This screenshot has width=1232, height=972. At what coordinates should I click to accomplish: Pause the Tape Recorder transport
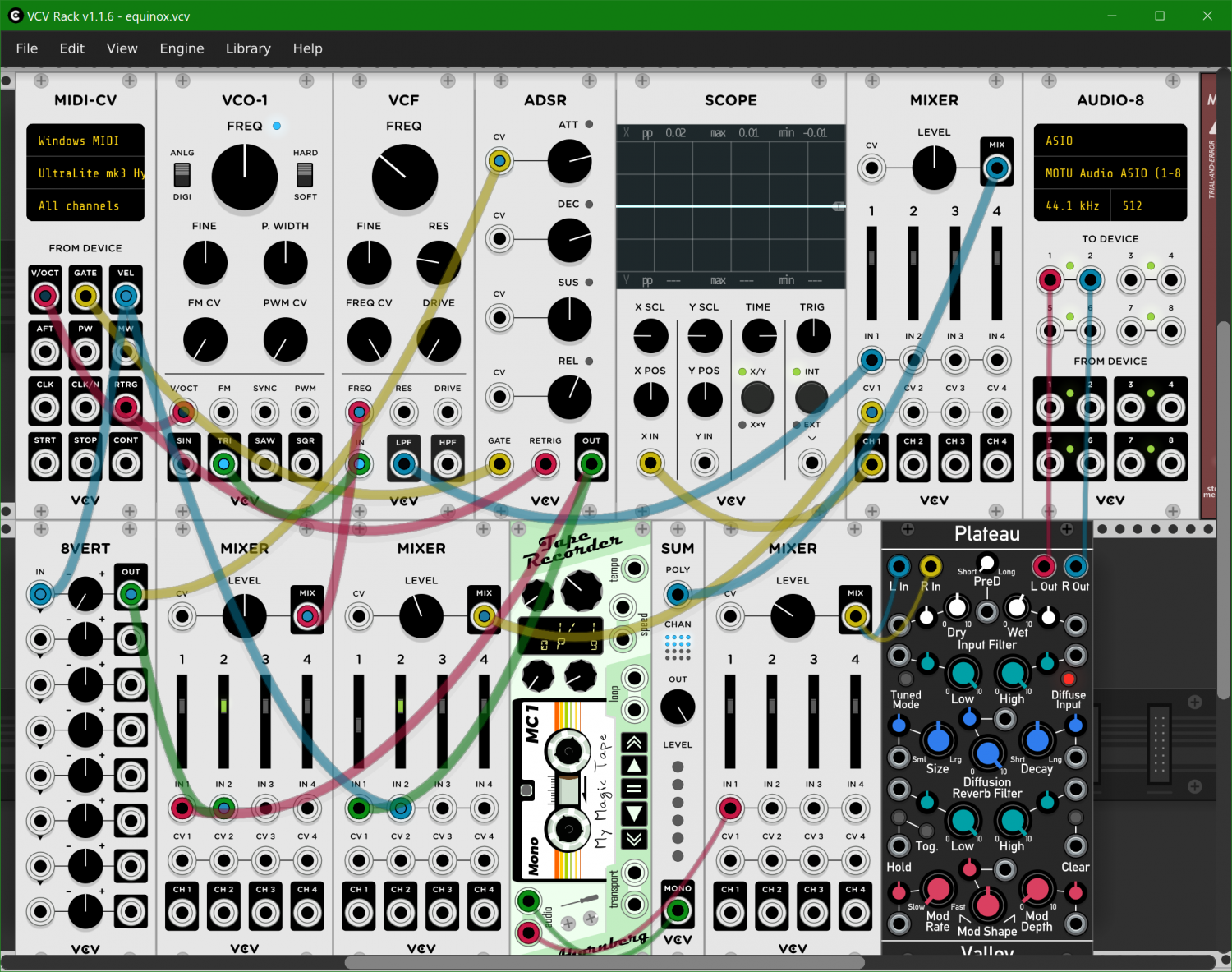pyautogui.click(x=634, y=790)
